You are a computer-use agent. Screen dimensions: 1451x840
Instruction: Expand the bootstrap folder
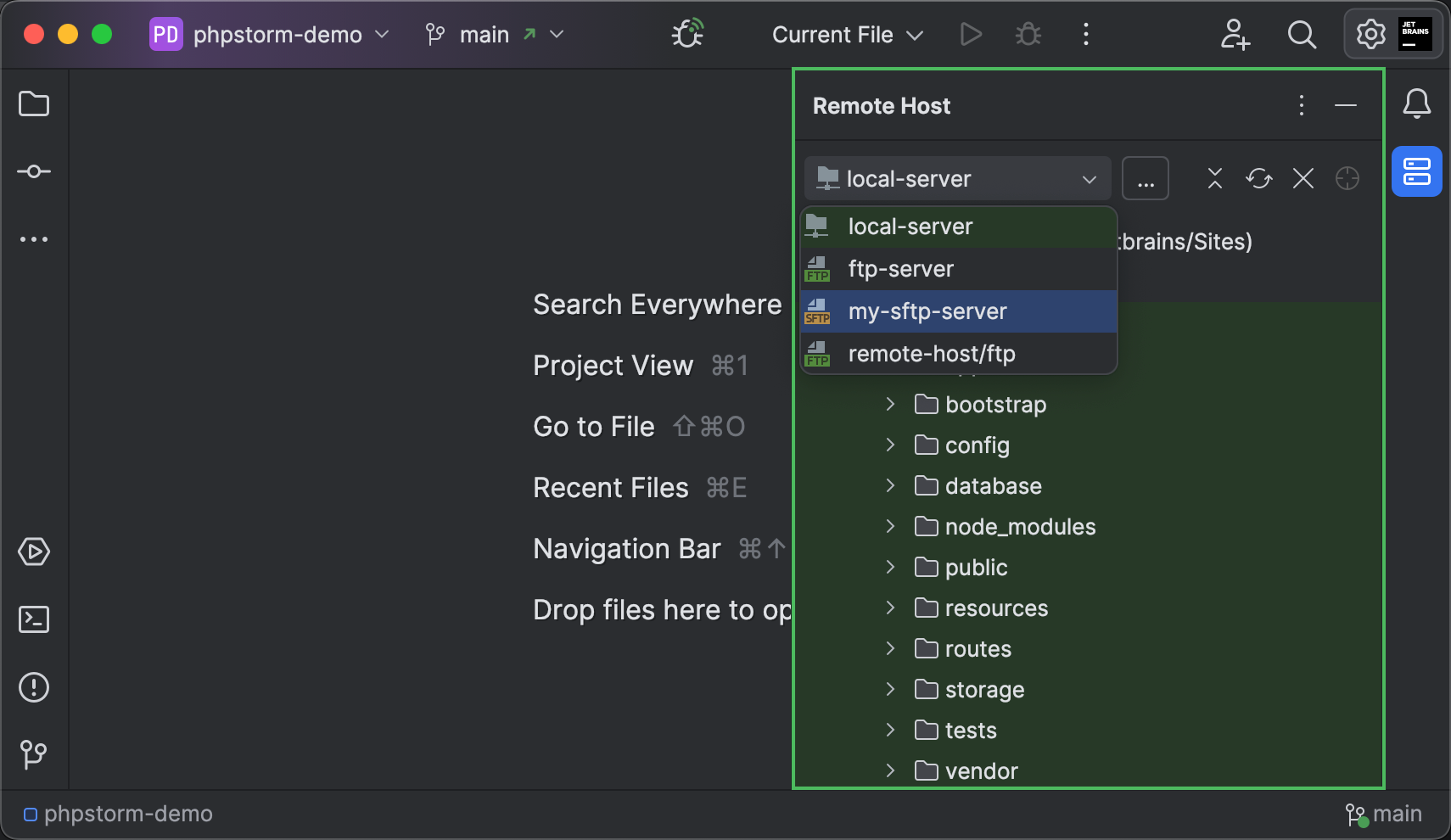point(891,404)
